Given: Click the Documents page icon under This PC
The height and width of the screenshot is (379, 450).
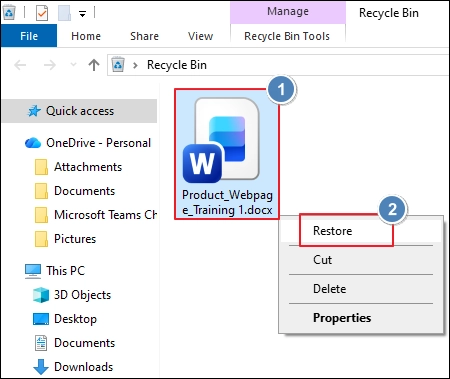Looking at the screenshot, I should tap(41, 343).
